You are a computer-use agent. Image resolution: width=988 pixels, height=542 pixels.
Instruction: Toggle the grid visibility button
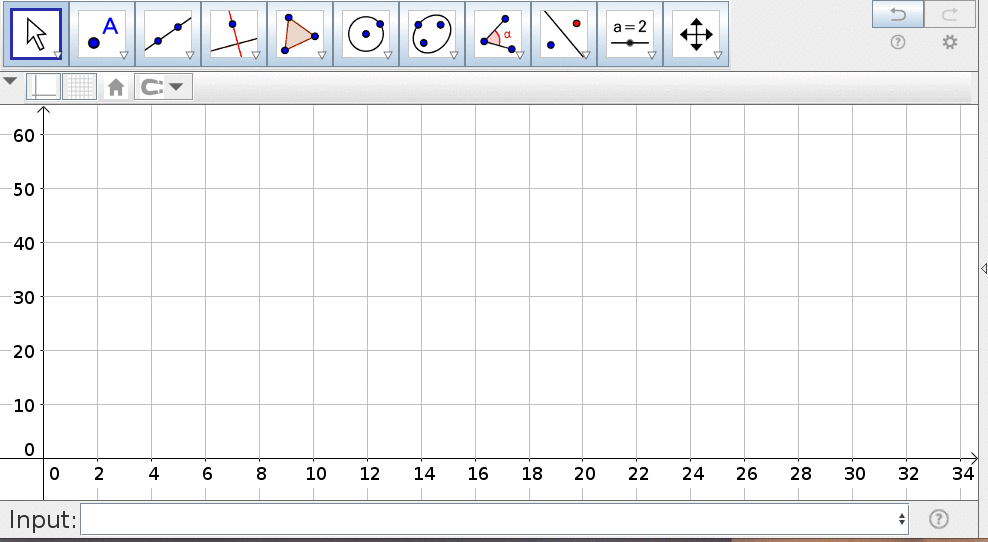80,87
